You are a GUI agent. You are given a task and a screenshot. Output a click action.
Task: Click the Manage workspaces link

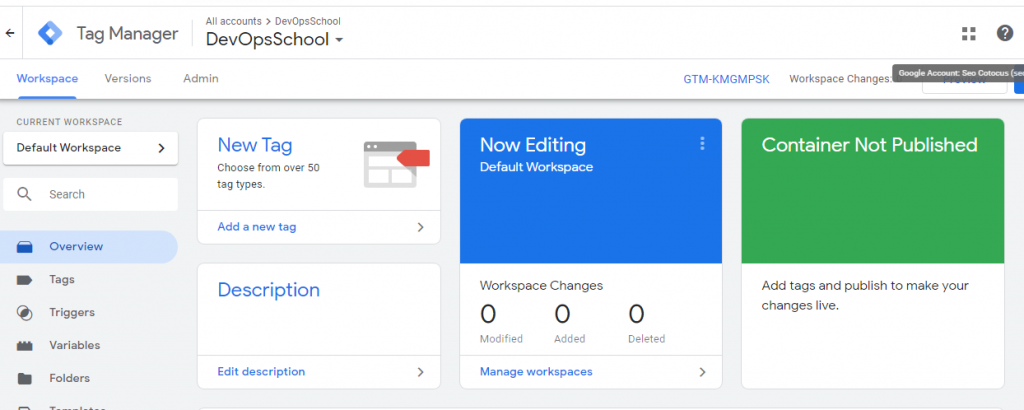point(536,372)
